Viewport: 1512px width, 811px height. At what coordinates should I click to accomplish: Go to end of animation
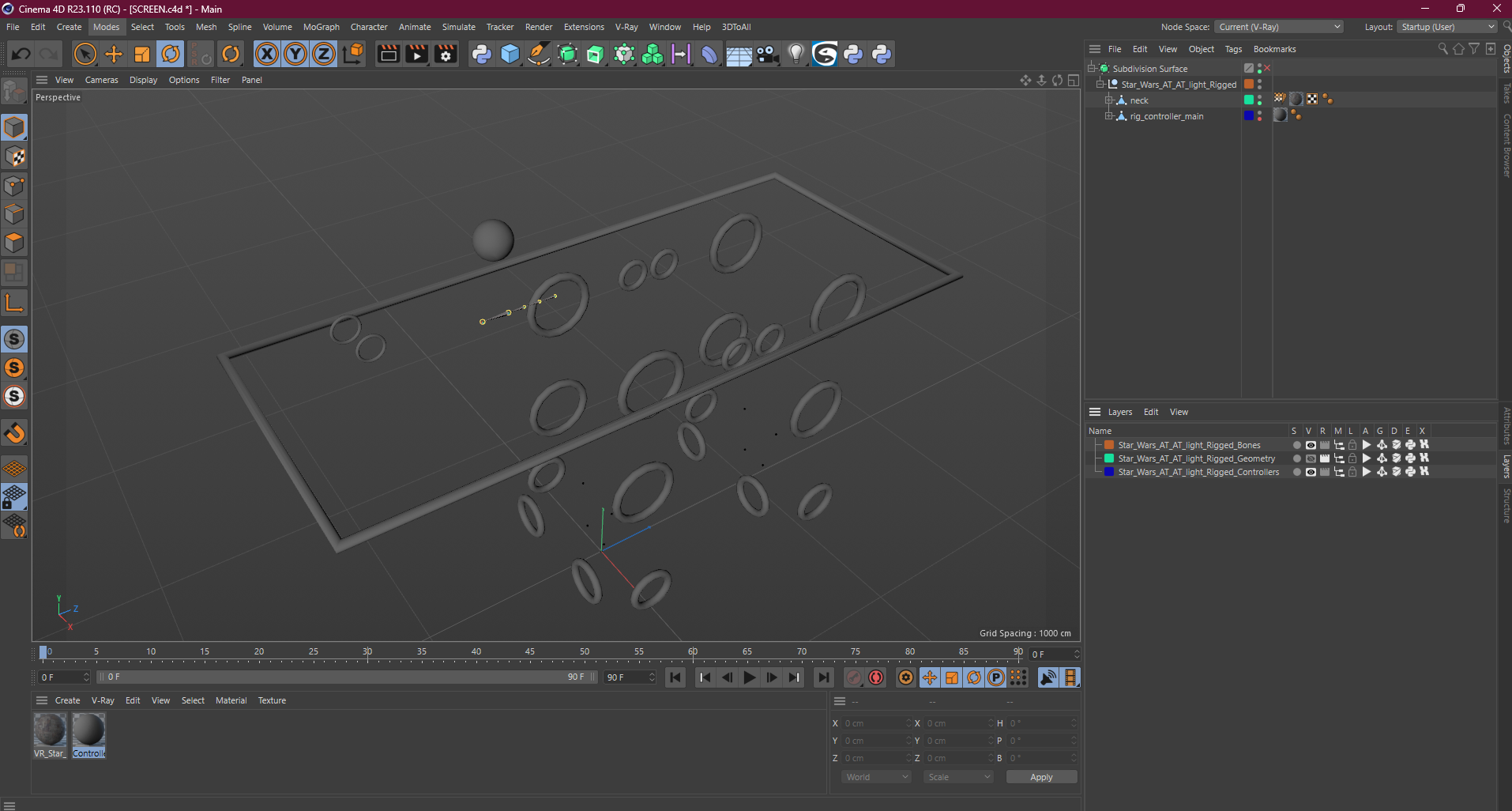click(x=823, y=677)
